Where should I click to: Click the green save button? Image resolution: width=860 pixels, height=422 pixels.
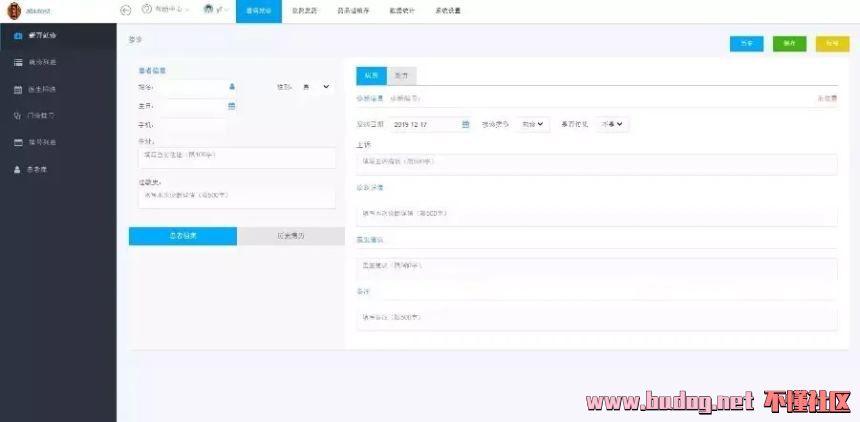click(789, 44)
